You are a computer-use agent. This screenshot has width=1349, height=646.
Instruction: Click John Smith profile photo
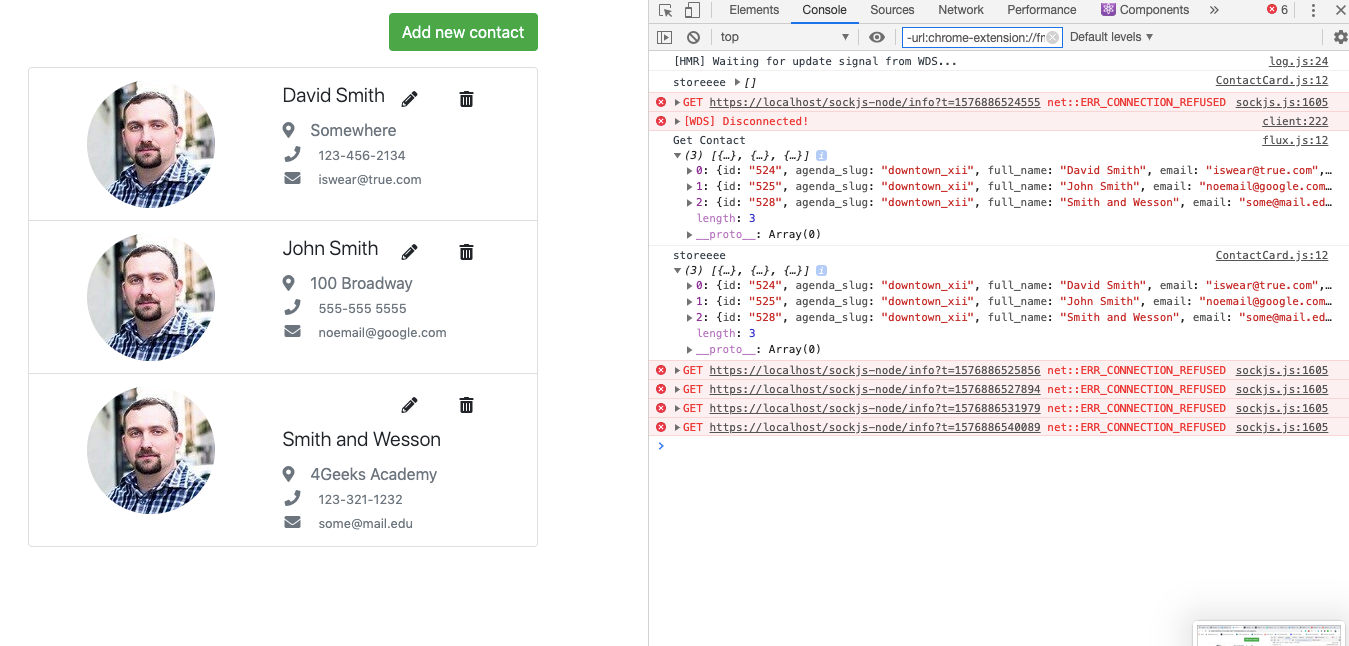click(151, 297)
